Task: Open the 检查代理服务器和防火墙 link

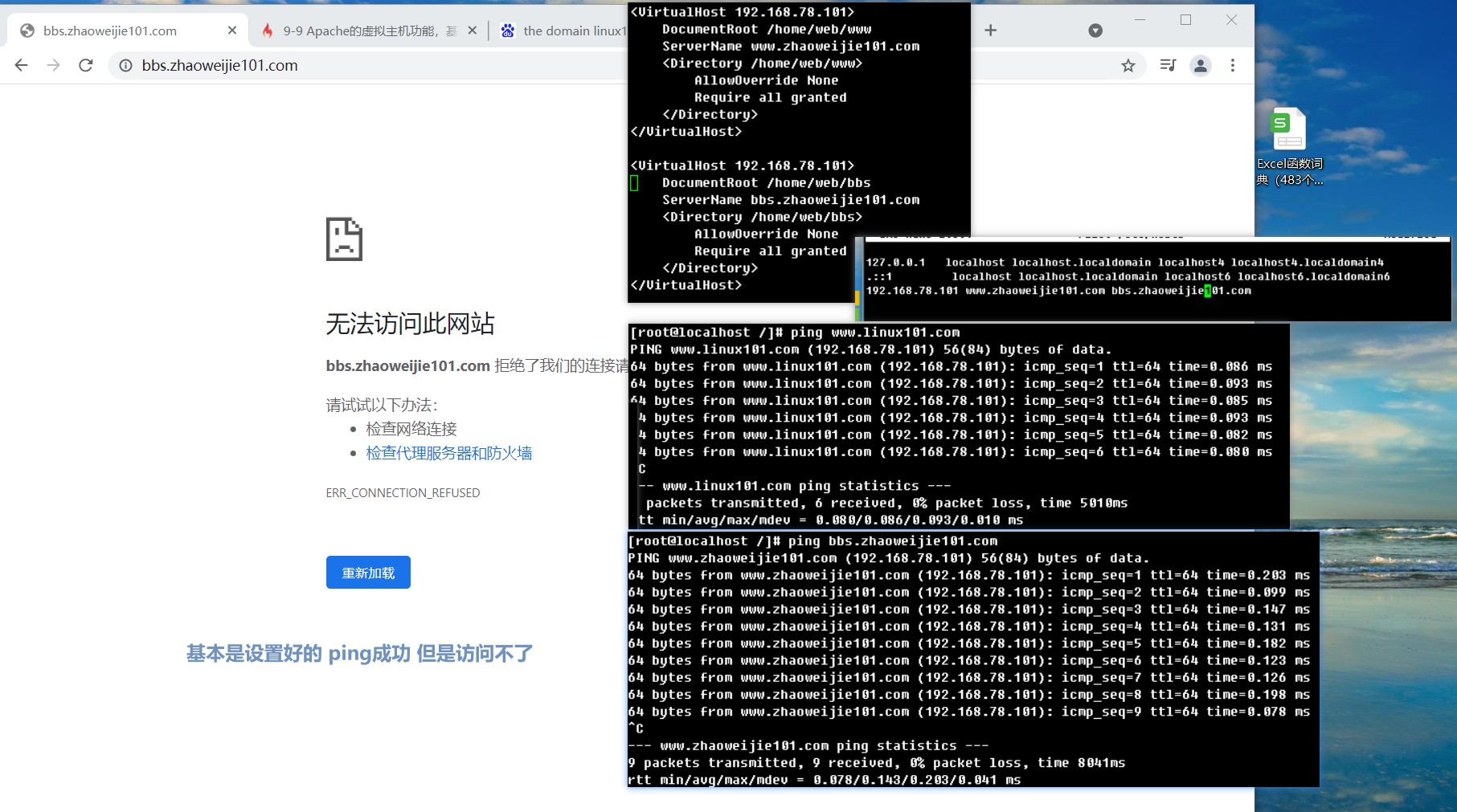Action: click(449, 453)
